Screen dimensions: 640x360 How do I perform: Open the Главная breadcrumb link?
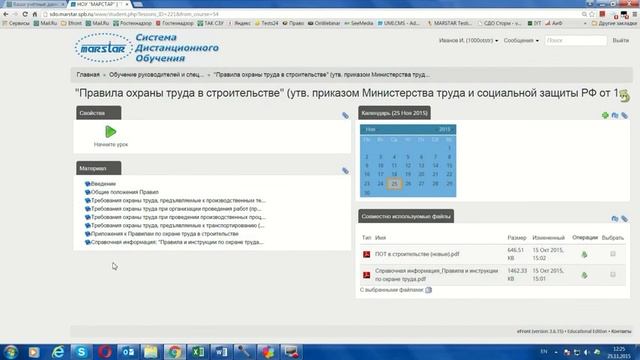pyautogui.click(x=88, y=75)
